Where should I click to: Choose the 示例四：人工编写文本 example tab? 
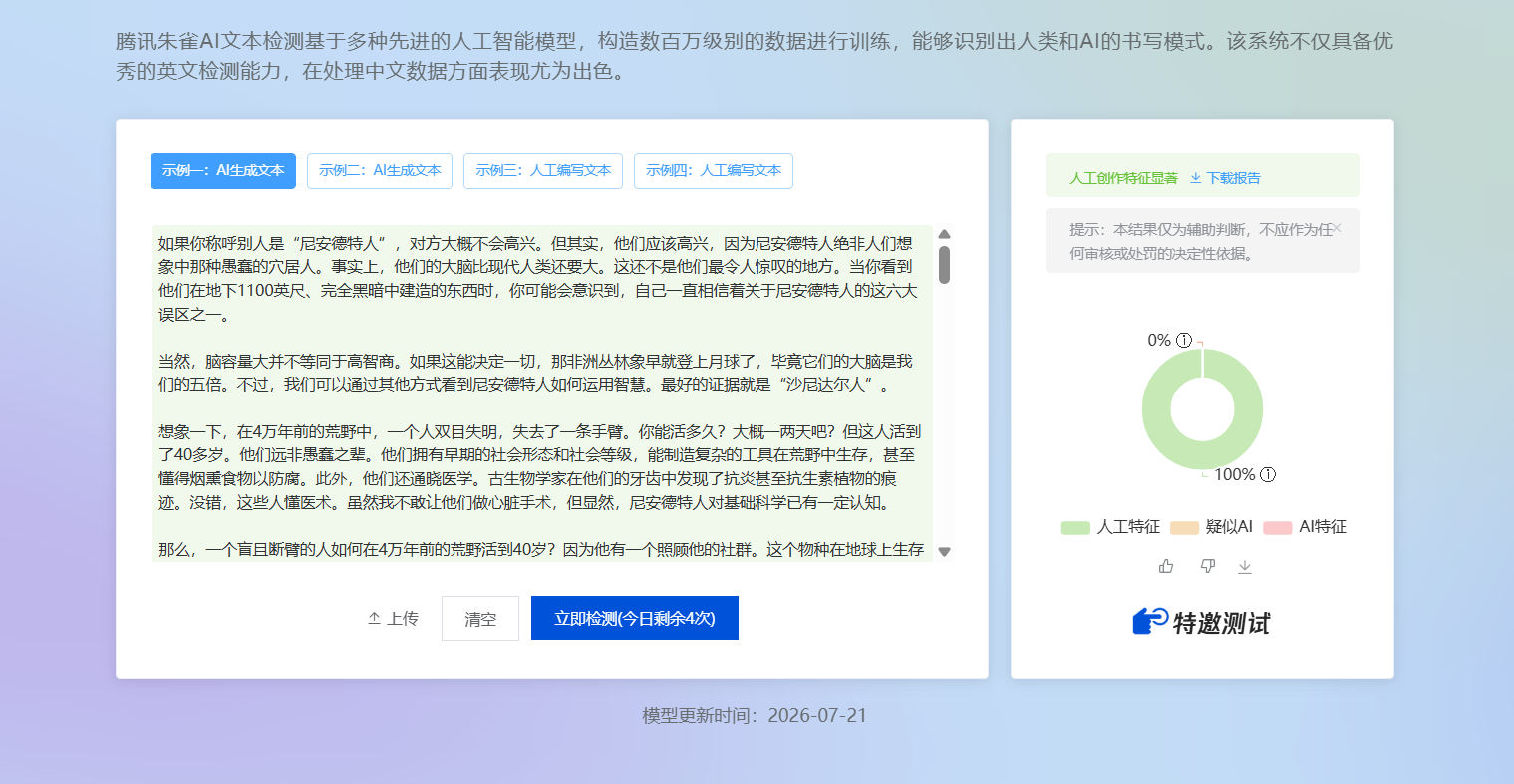pos(714,171)
